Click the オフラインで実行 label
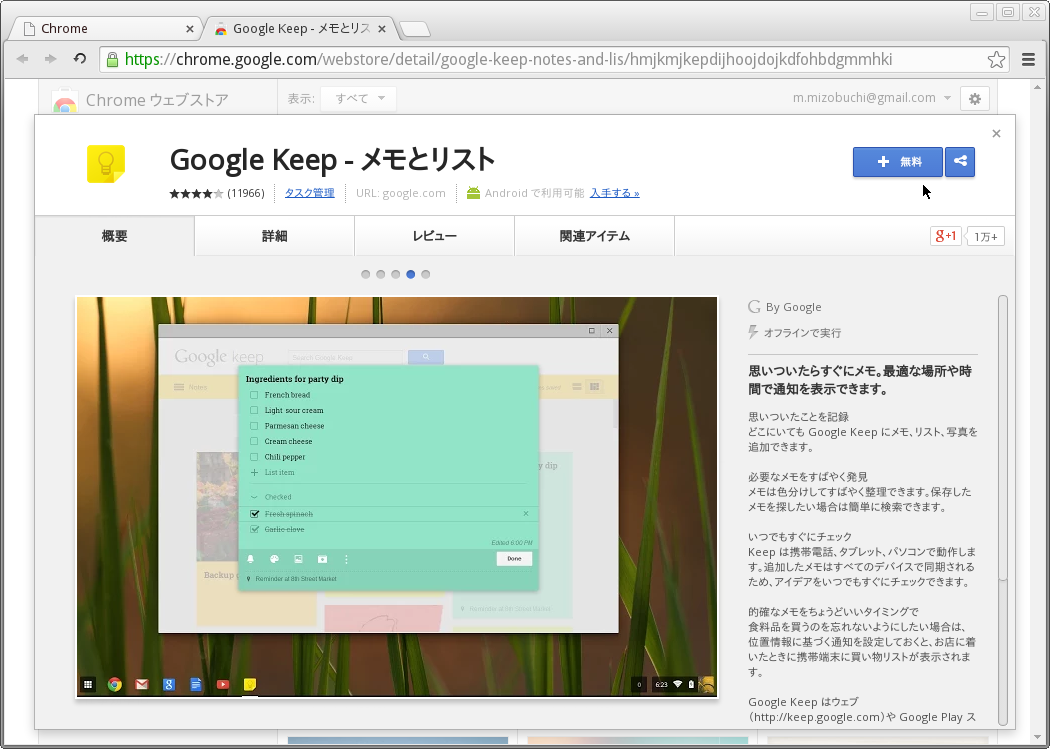 tap(795, 333)
